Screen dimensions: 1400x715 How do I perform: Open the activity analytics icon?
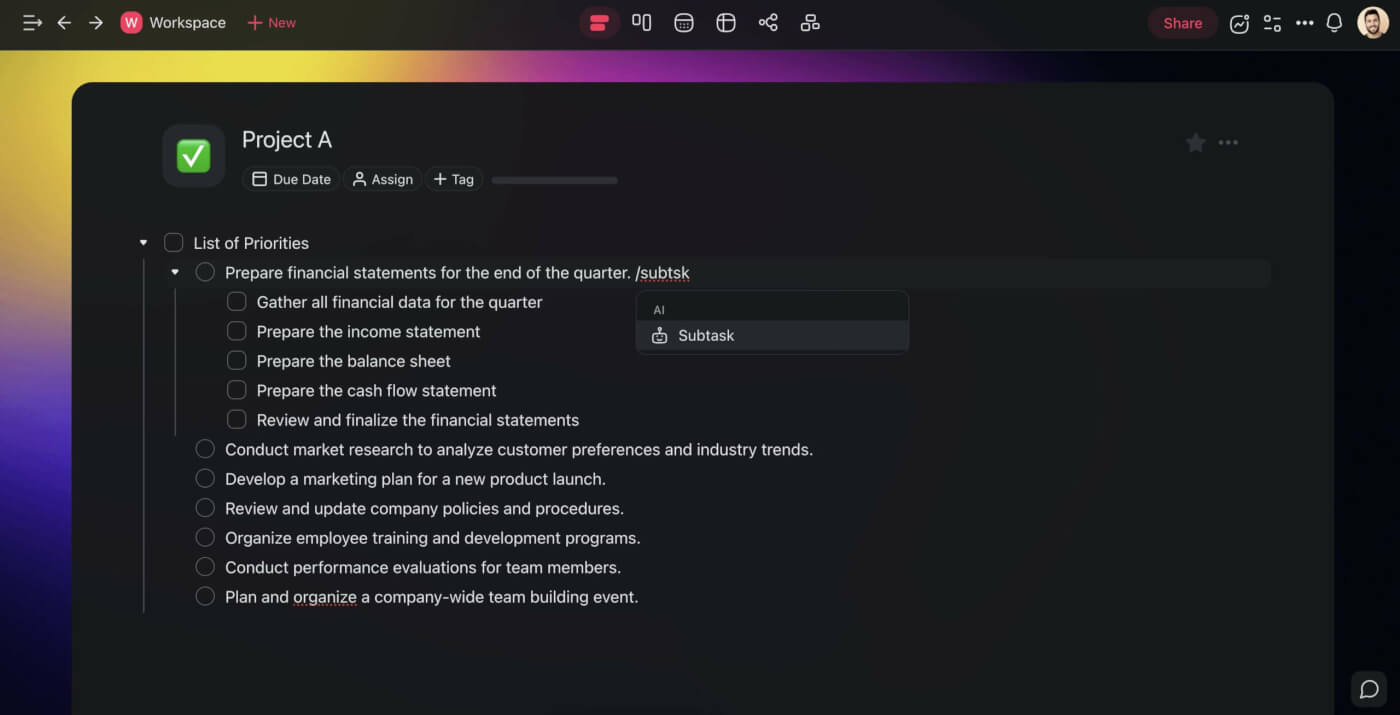click(1239, 22)
